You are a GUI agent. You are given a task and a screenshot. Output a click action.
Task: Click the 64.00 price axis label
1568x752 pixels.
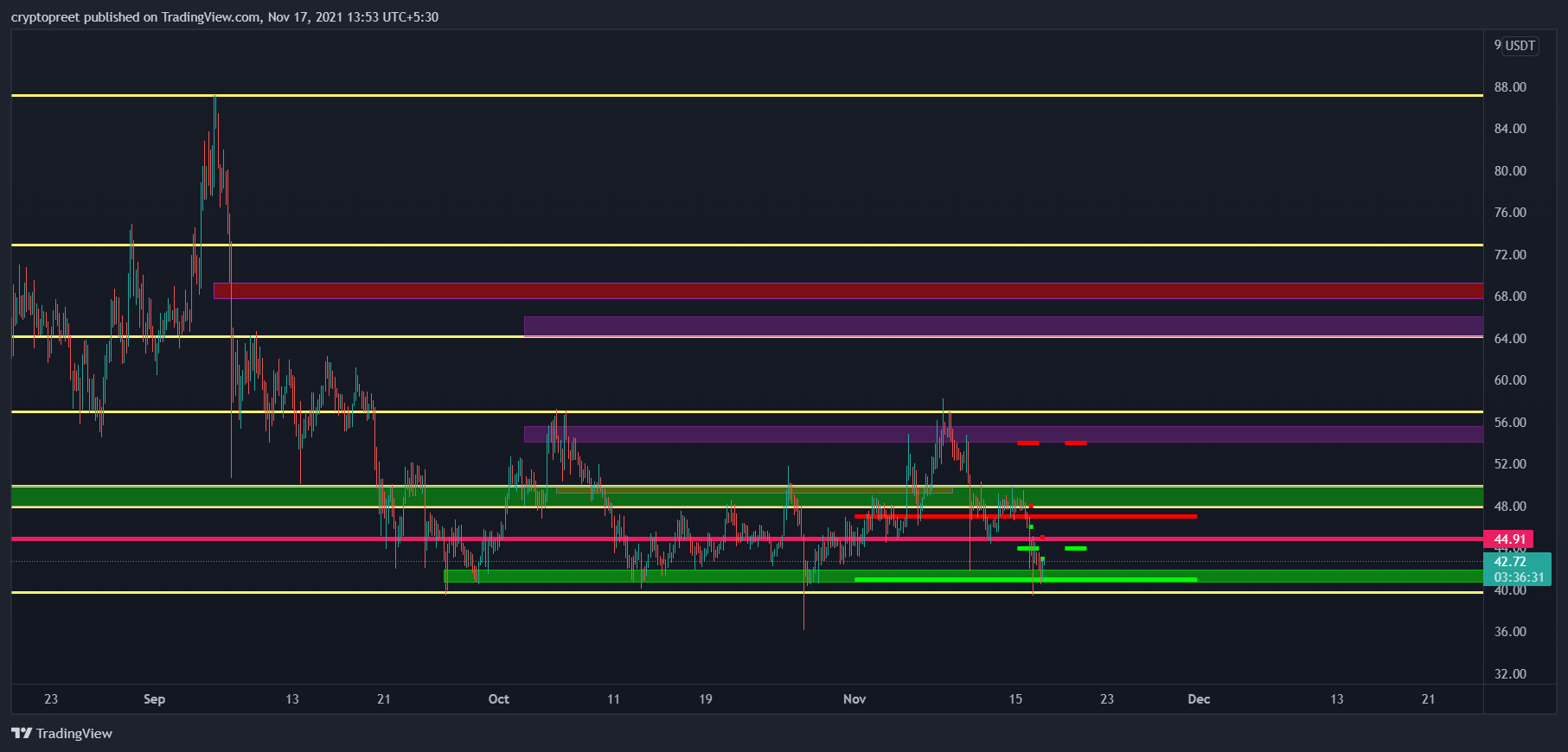(1510, 339)
